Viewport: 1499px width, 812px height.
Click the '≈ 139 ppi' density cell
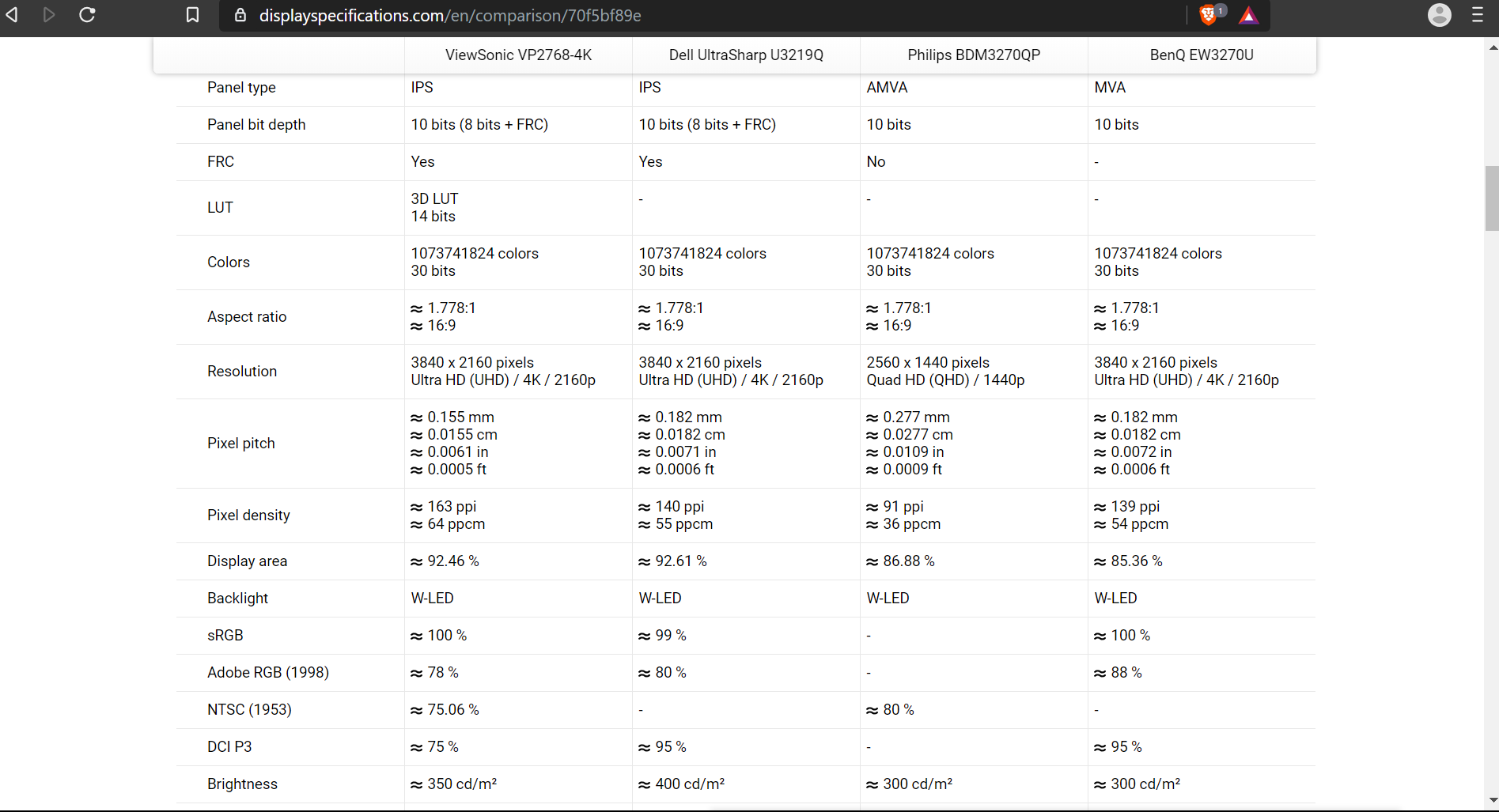point(1127,507)
